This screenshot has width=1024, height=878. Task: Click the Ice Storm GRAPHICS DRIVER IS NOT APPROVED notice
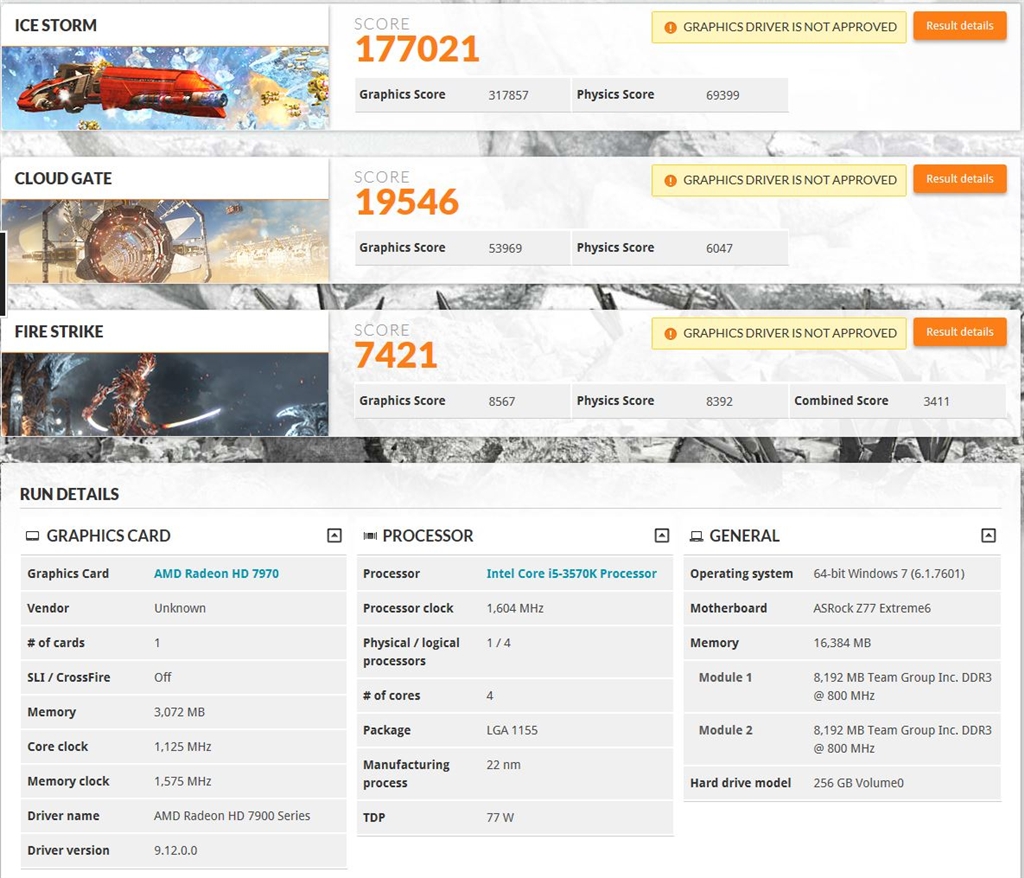(x=778, y=27)
